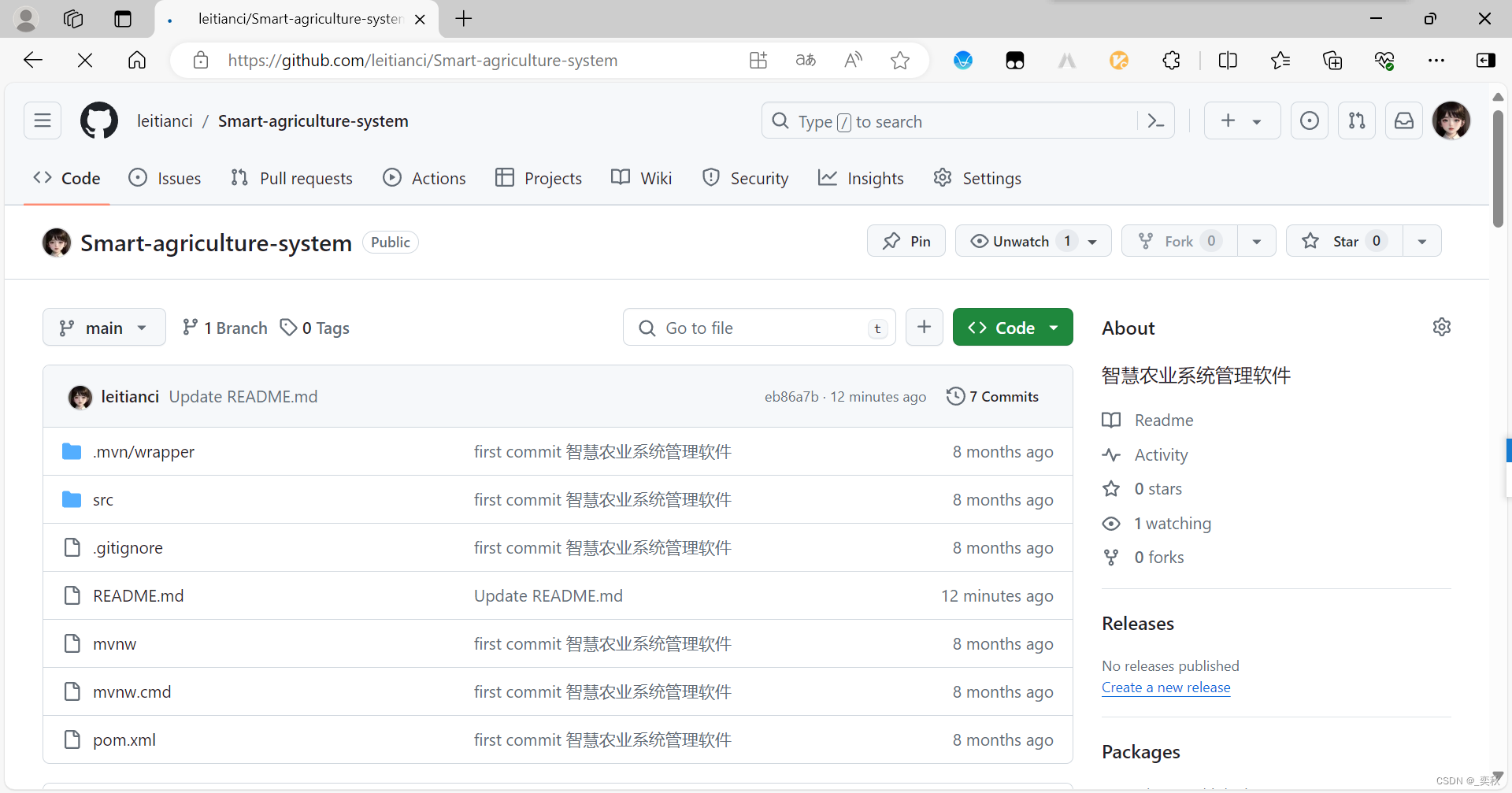1512x793 pixels.
Task: Click the browser address bar URL
Action: (x=422, y=60)
